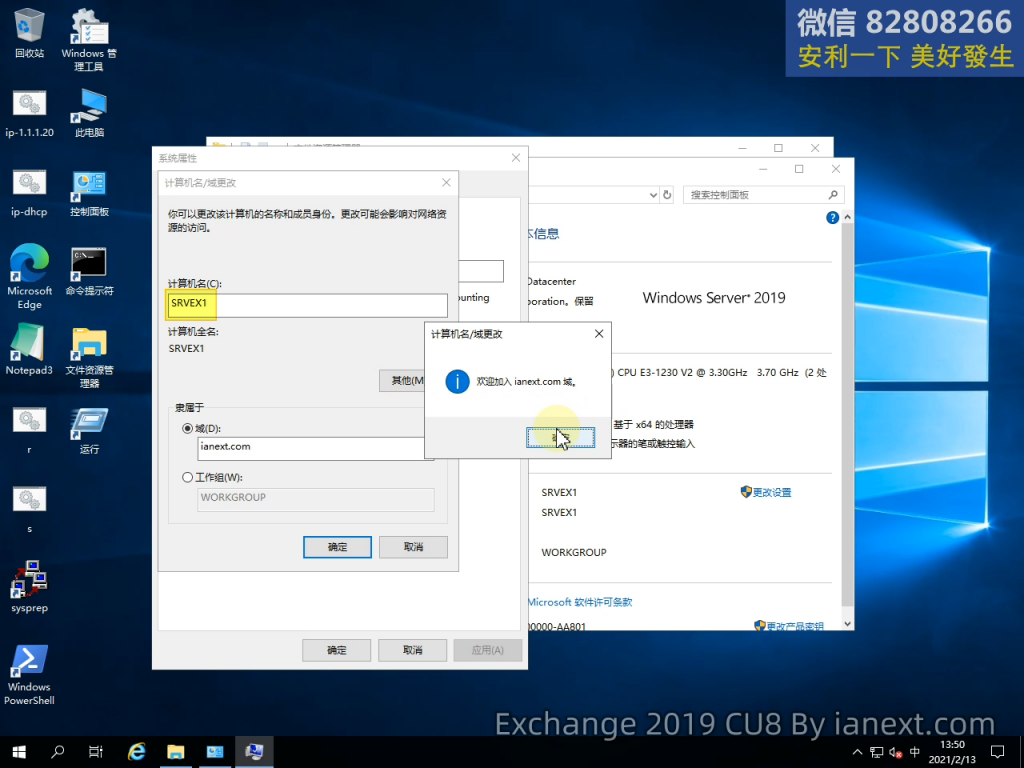Click 取消 in 计算机名/域更改 dialog
This screenshot has width=1024, height=768.
(x=413, y=547)
